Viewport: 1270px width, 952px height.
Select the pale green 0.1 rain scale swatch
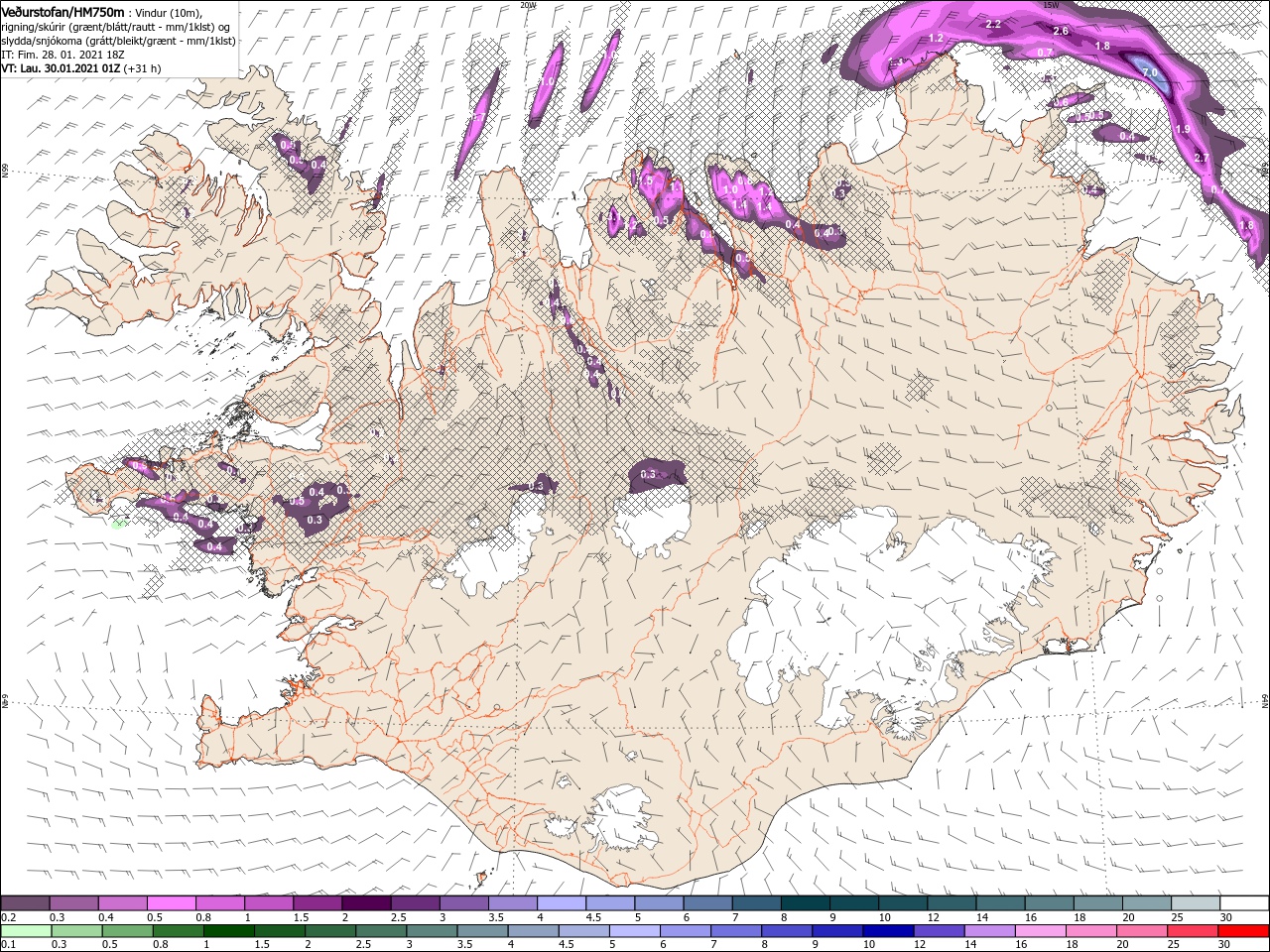click(26, 931)
